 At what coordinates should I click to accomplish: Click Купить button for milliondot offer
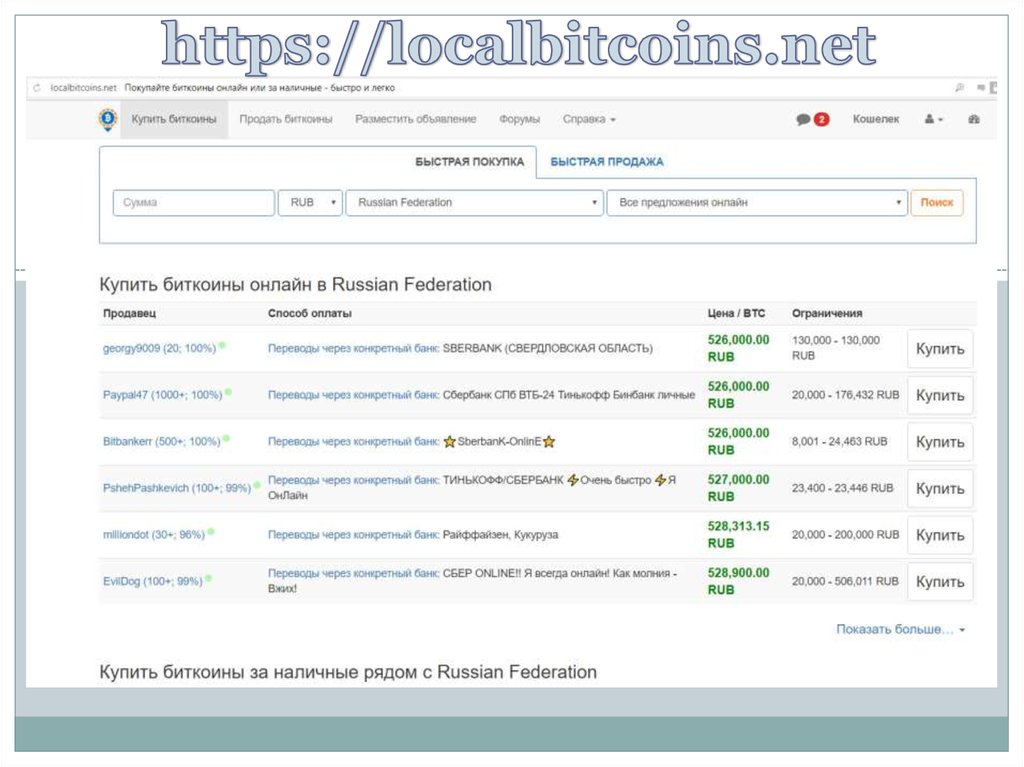click(940, 534)
